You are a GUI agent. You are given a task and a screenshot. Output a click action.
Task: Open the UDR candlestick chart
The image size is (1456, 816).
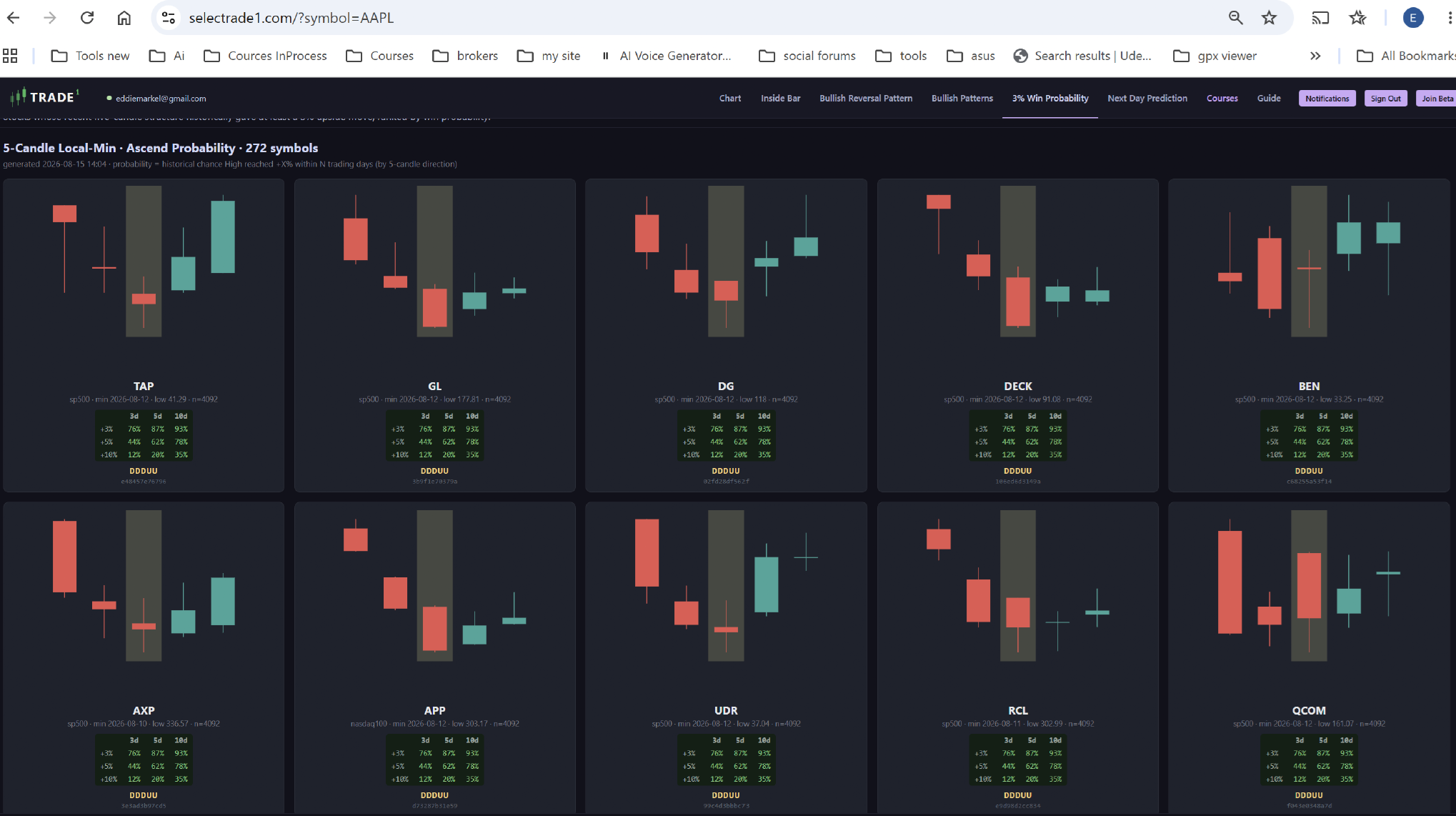click(x=726, y=586)
